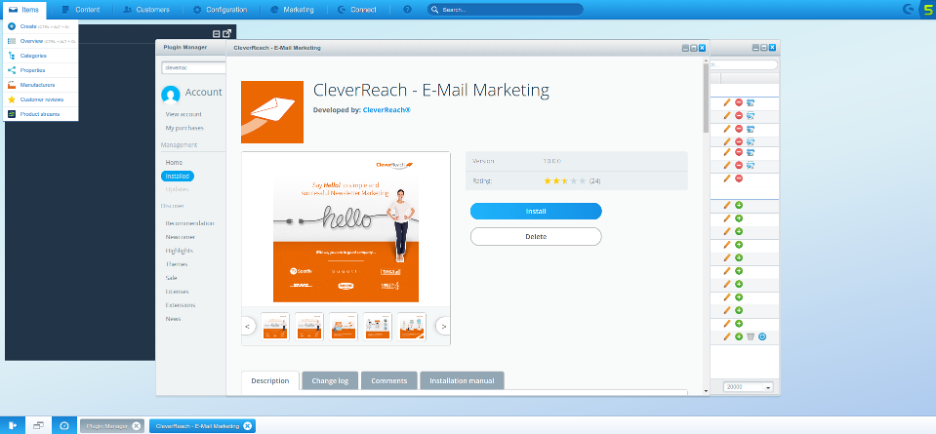
Task: Click the blue reload icon in the plugin list
Action: (762, 337)
